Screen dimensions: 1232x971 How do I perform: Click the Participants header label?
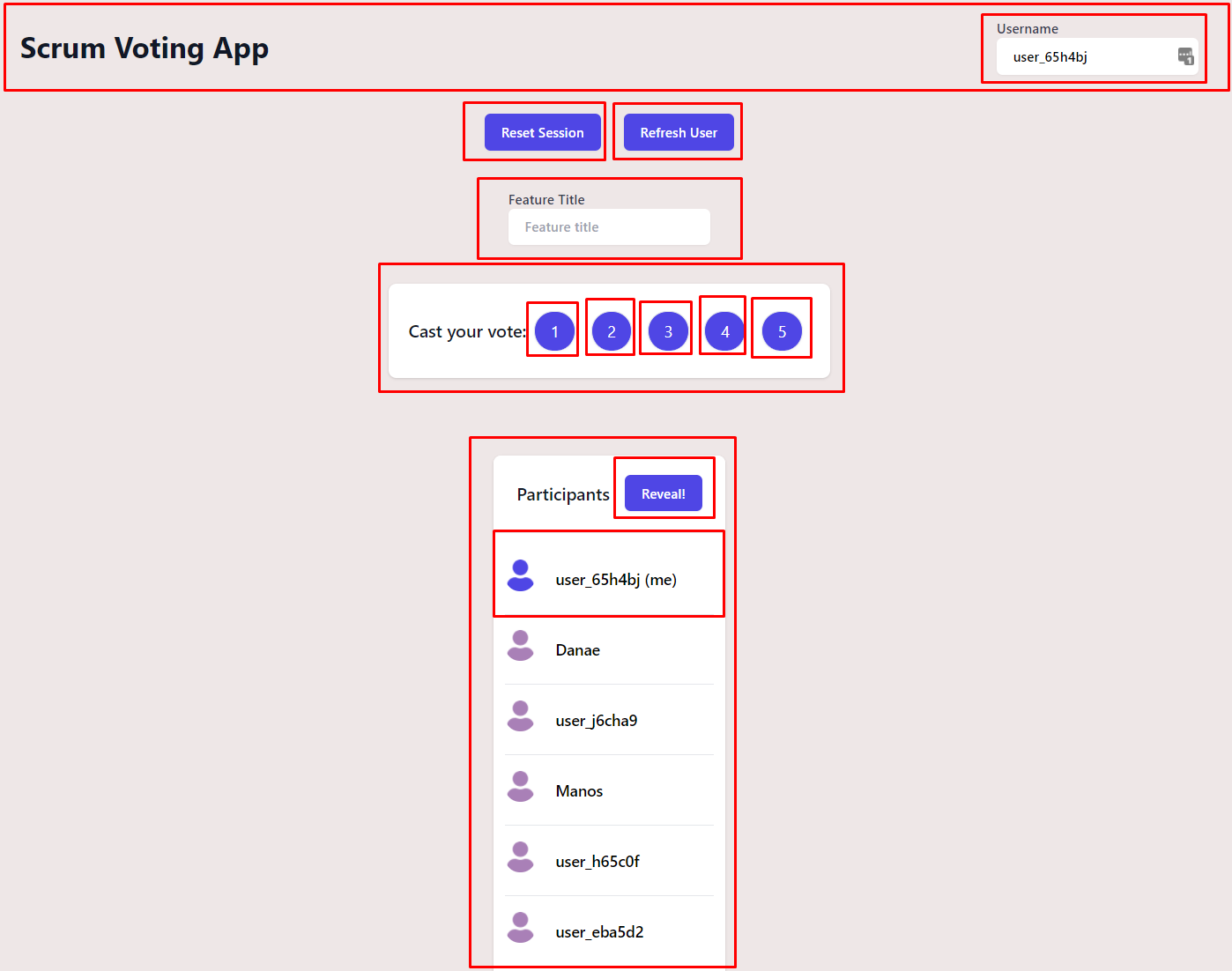(x=562, y=494)
